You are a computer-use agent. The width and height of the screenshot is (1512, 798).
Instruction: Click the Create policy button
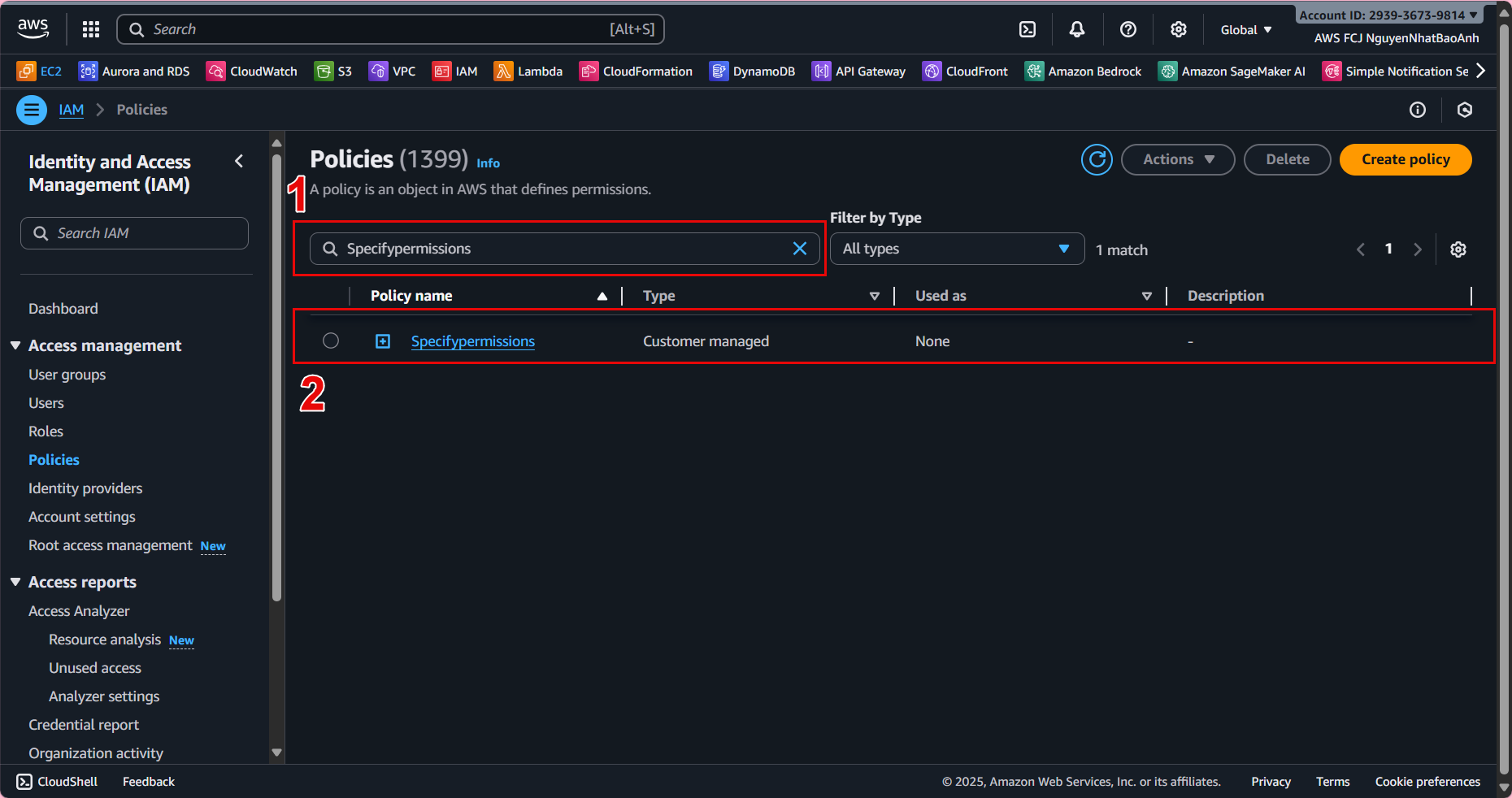click(1405, 159)
